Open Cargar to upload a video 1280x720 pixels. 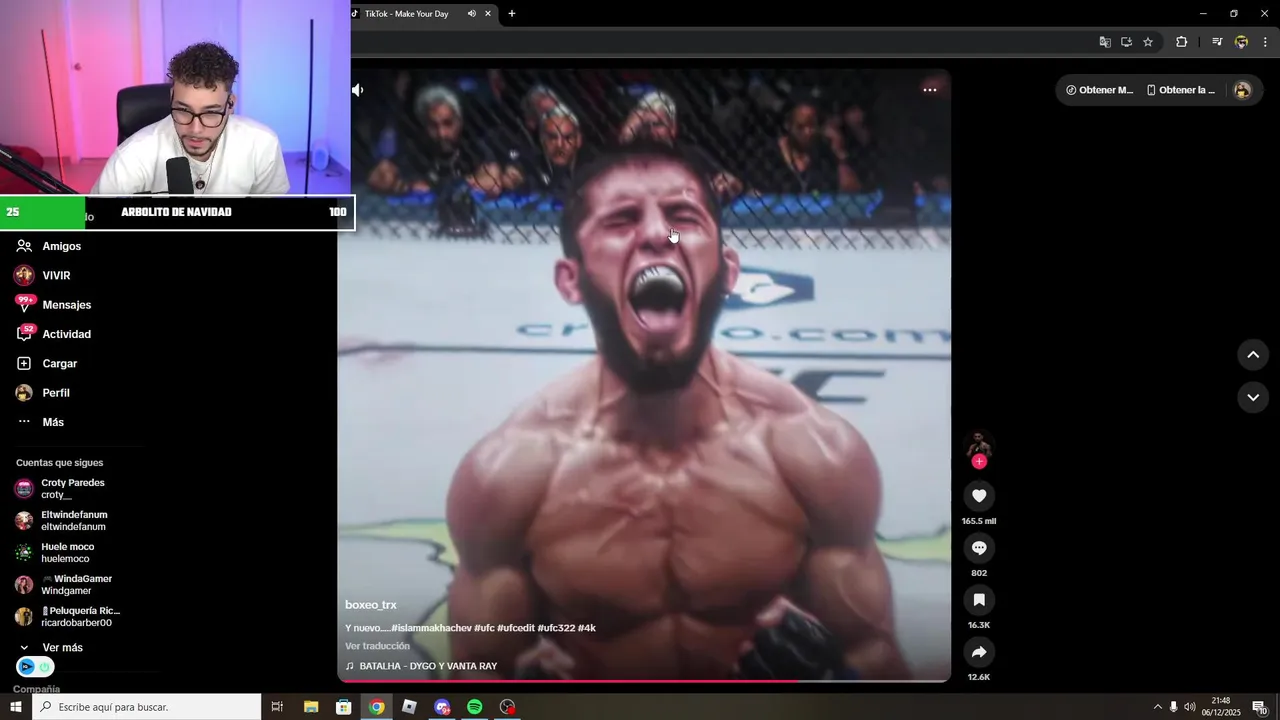[59, 364]
